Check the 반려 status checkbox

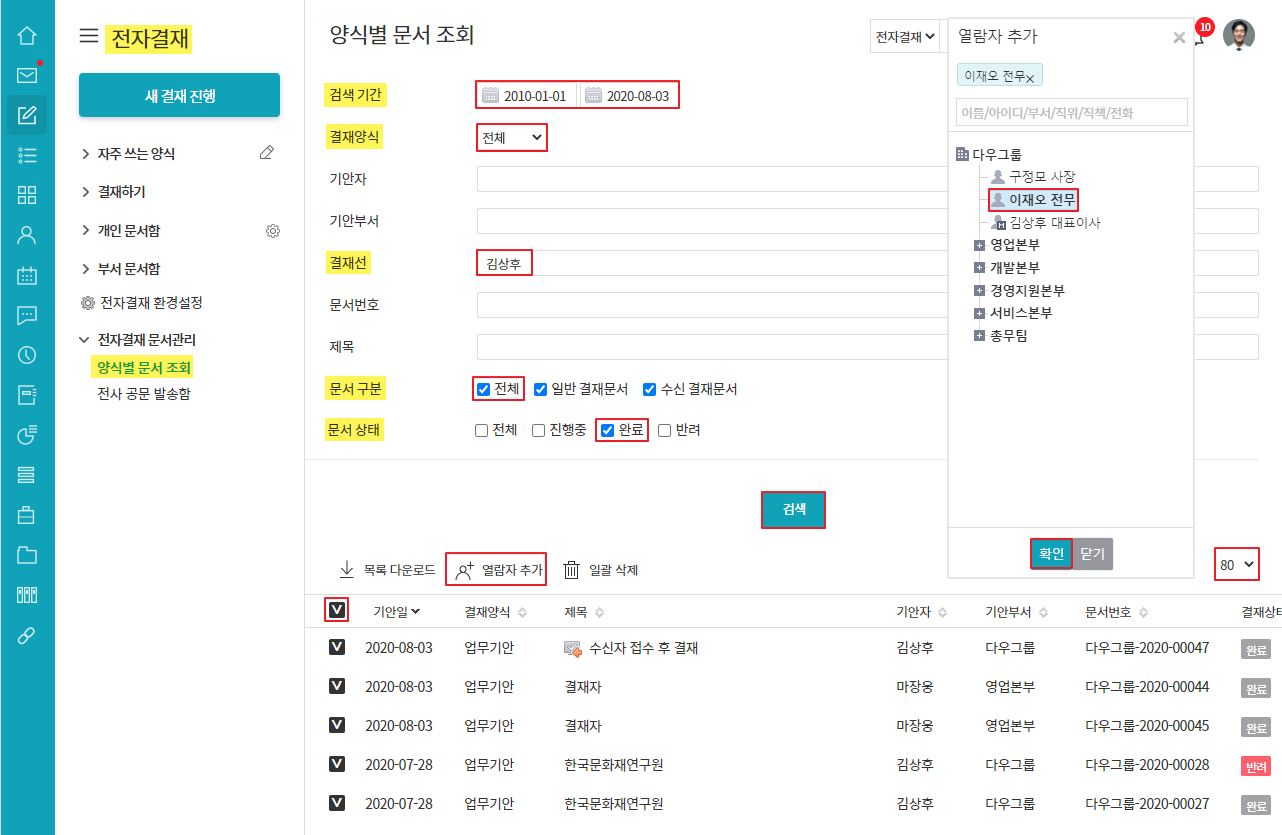[664, 430]
